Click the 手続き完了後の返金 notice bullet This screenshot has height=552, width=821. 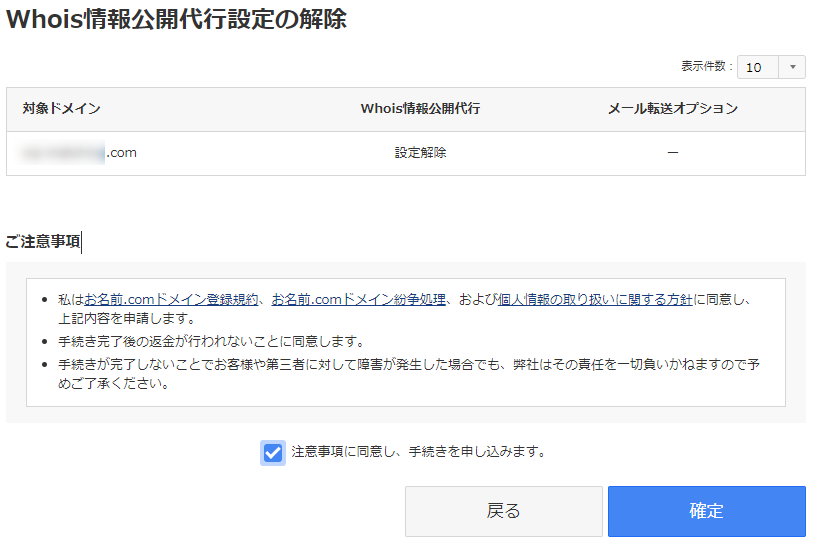[211, 341]
